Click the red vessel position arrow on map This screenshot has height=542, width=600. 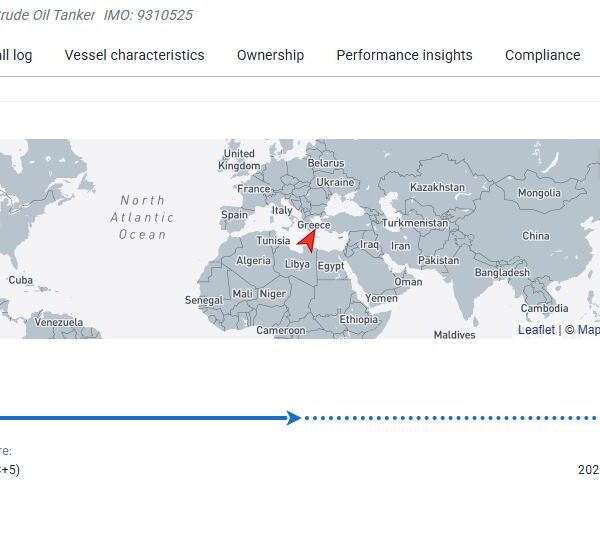tap(307, 242)
